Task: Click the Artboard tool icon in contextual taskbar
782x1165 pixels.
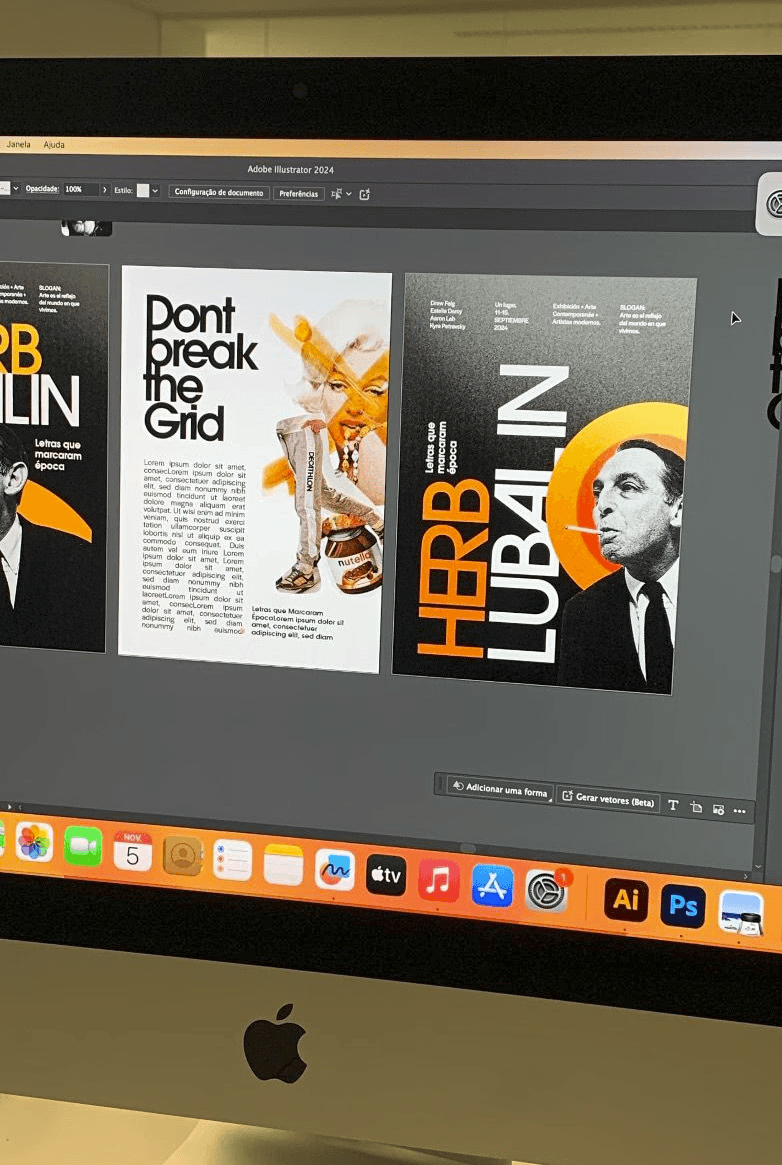Action: (696, 808)
